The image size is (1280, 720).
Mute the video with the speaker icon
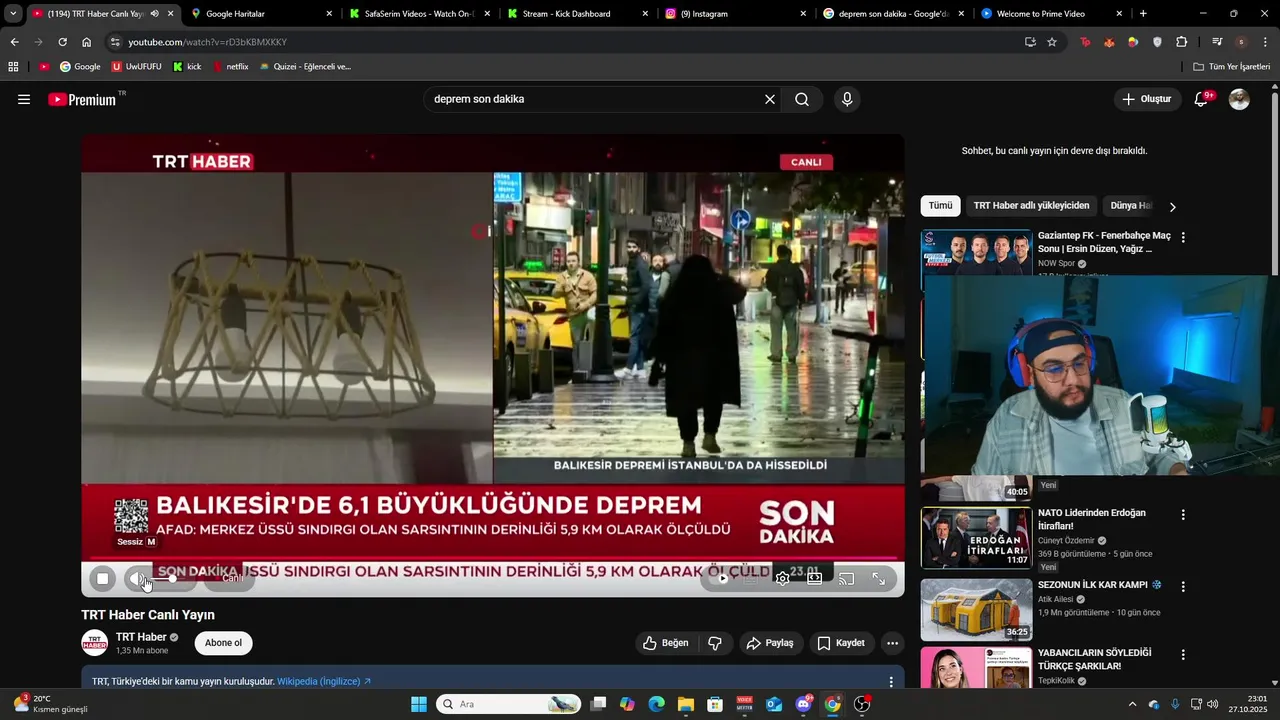pyautogui.click(x=137, y=578)
